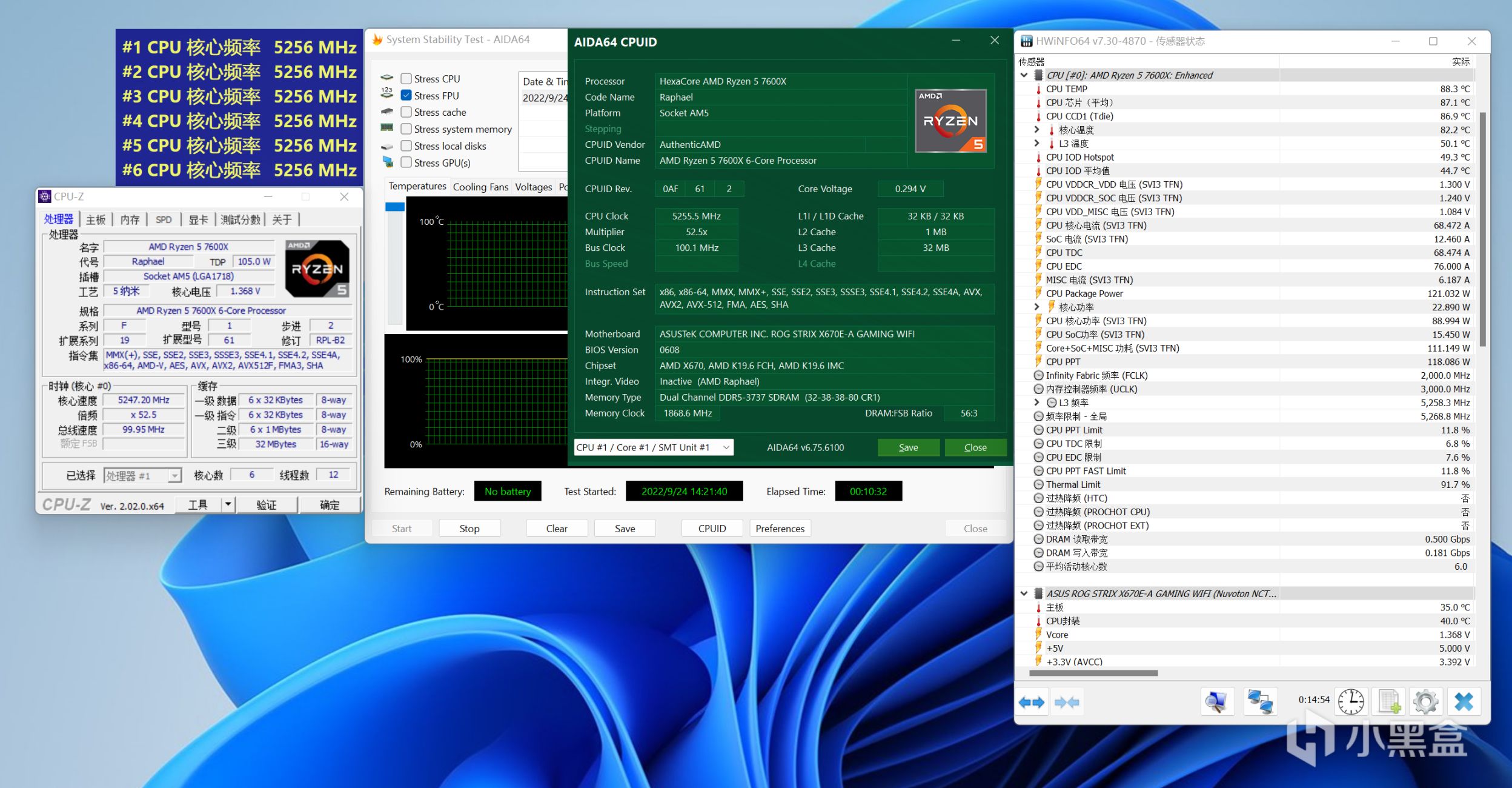Click the HWiNFO collapse columns arrows icon
This screenshot has width=1512, height=788.
1066,703
